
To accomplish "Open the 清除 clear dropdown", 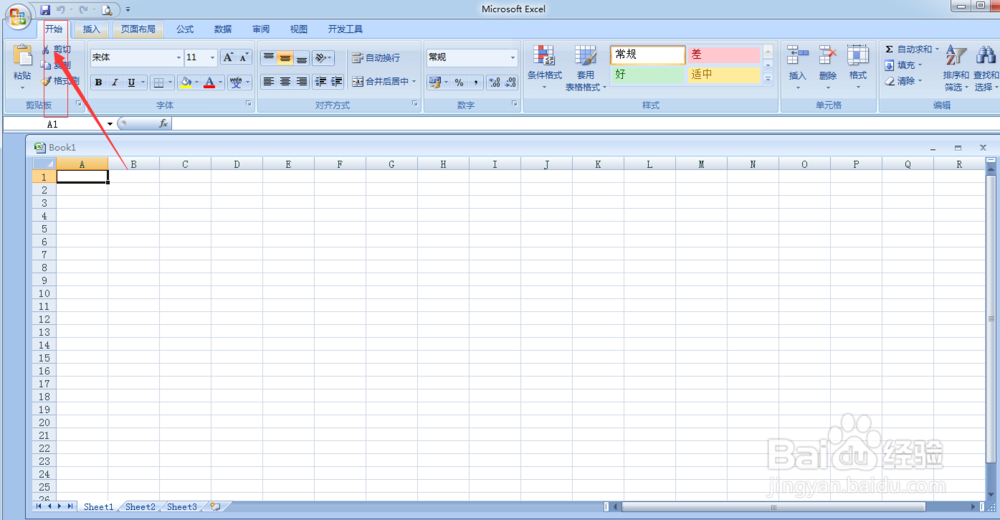I will (903, 81).
